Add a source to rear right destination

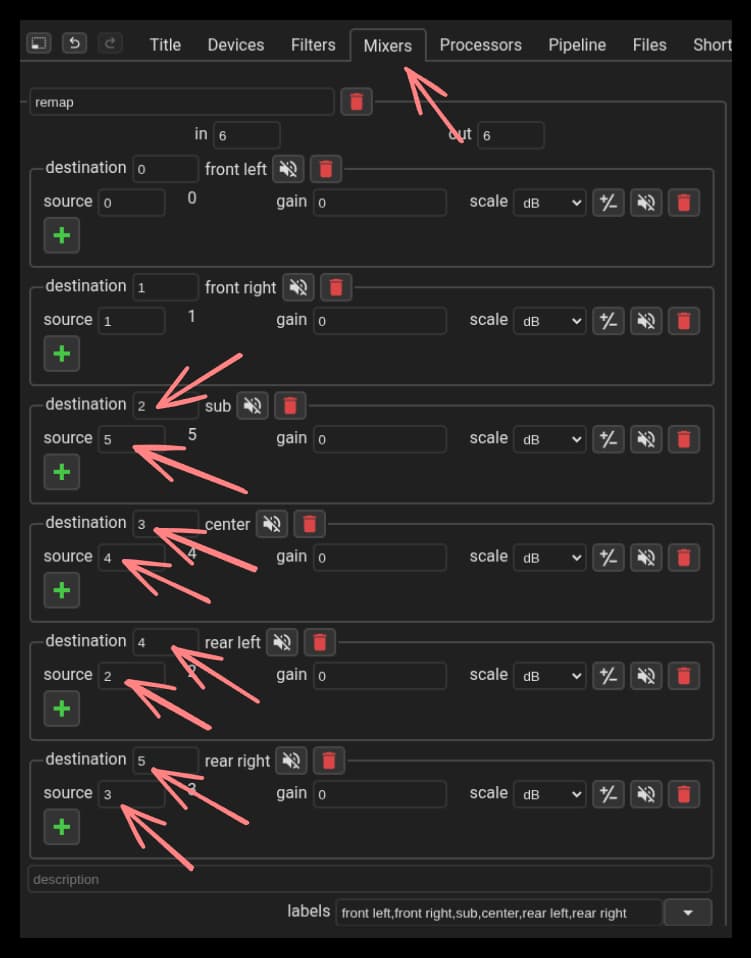[x=61, y=827]
